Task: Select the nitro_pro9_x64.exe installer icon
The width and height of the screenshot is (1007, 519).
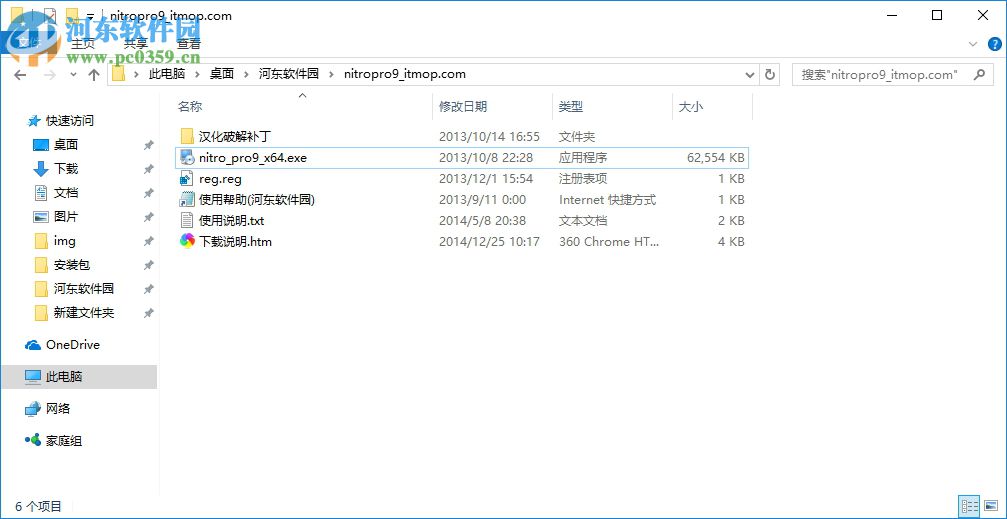Action: [187, 157]
